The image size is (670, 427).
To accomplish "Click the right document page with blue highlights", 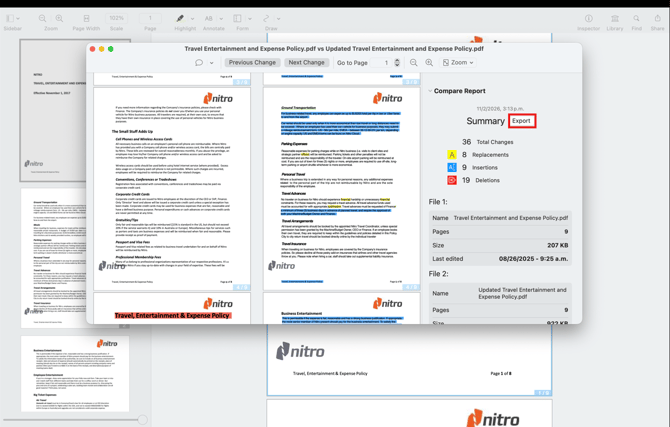I will [341, 189].
